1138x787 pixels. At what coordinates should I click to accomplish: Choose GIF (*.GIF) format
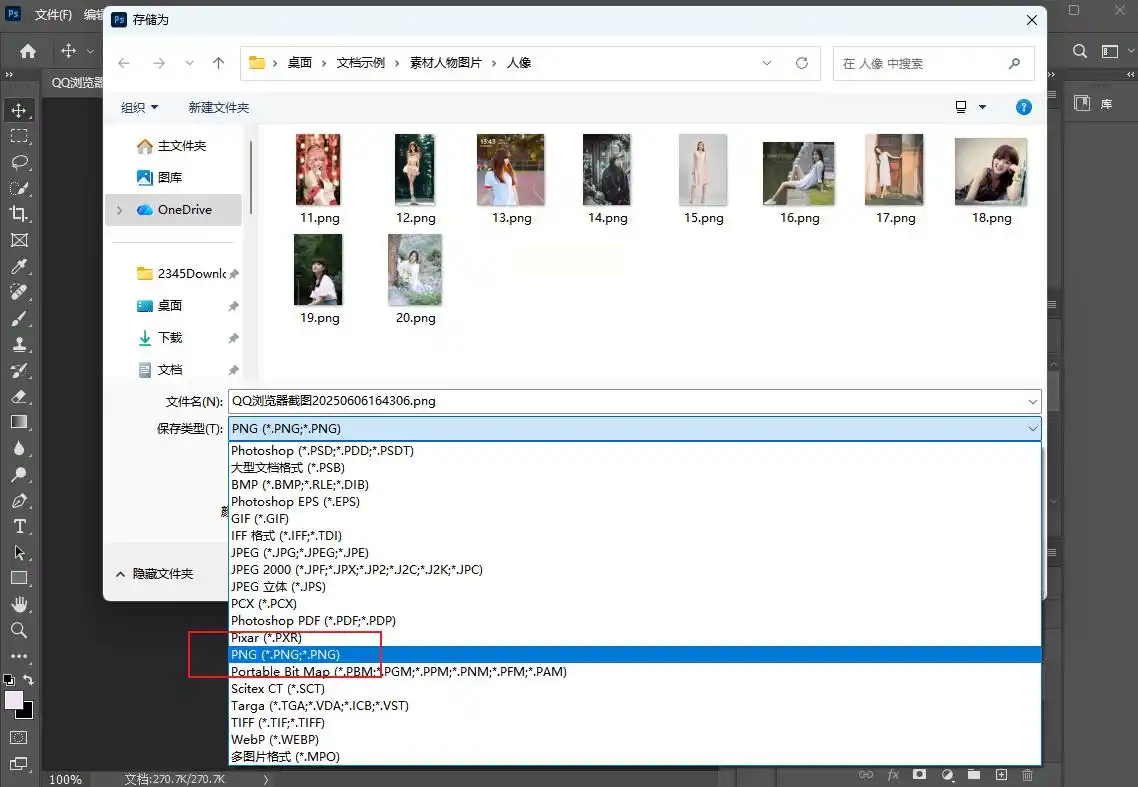[x=260, y=519]
